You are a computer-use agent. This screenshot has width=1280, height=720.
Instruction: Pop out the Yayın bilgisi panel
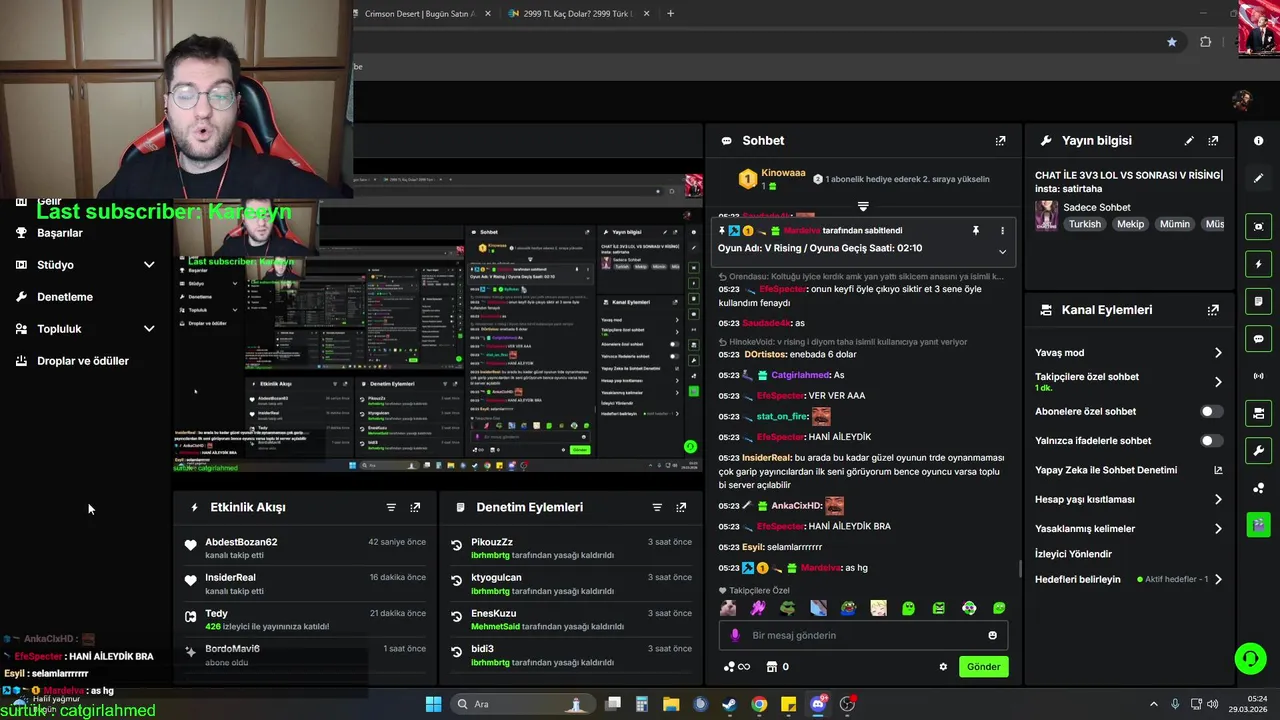(x=1213, y=141)
